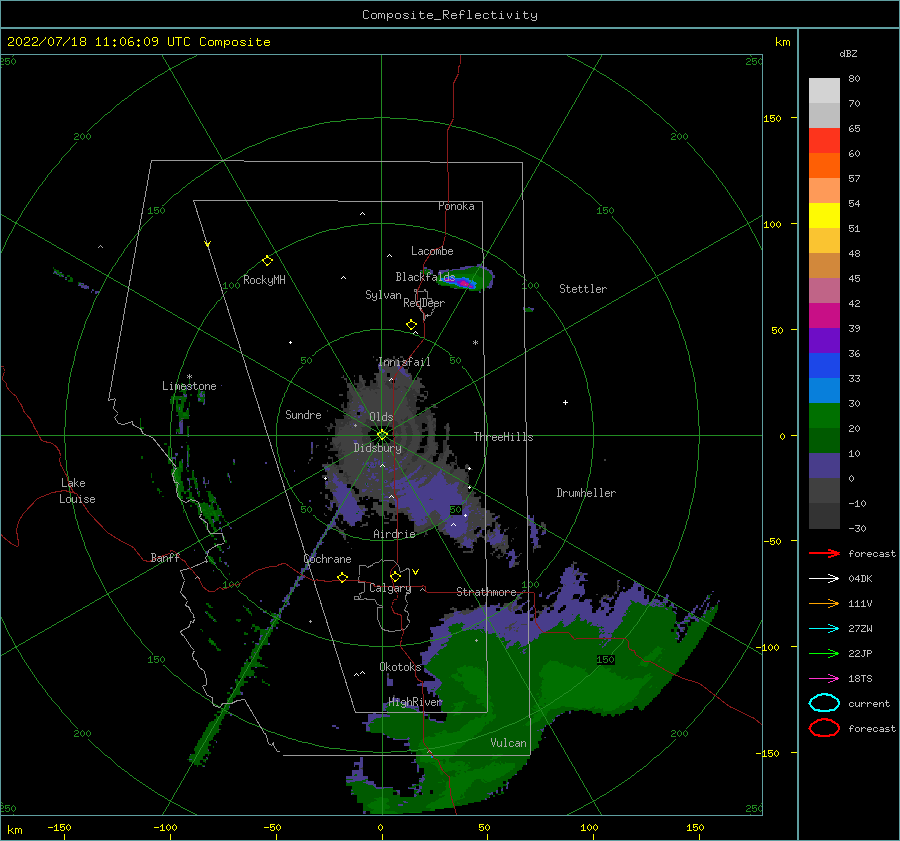Click the 80 dBZ legend color swatch
This screenshot has height=841, width=900.
point(824,91)
